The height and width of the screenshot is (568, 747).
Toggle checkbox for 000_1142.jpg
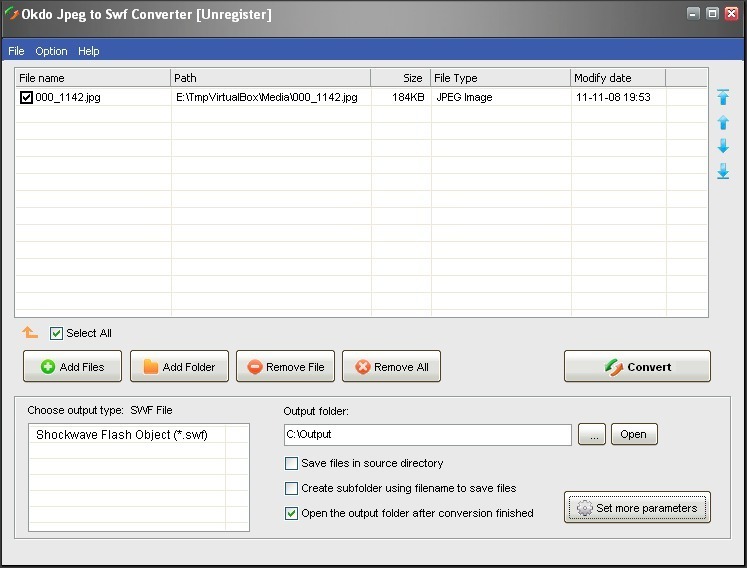click(x=26, y=97)
